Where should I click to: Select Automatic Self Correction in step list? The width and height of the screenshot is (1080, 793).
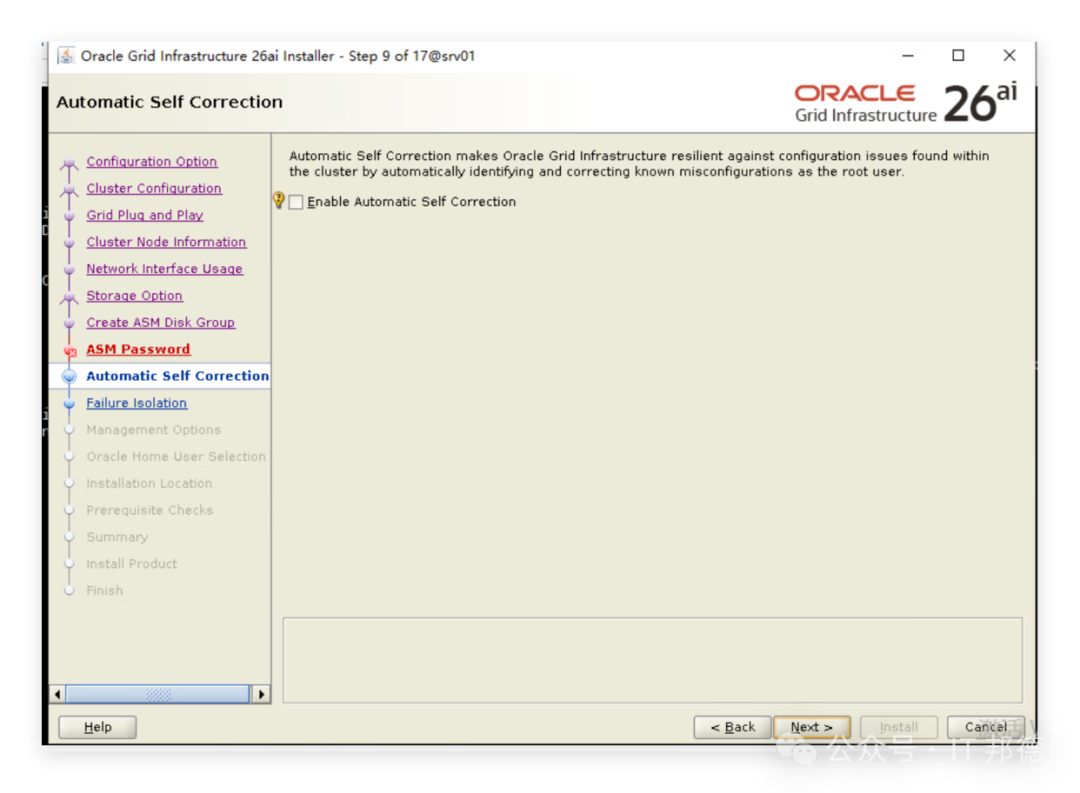click(x=177, y=376)
